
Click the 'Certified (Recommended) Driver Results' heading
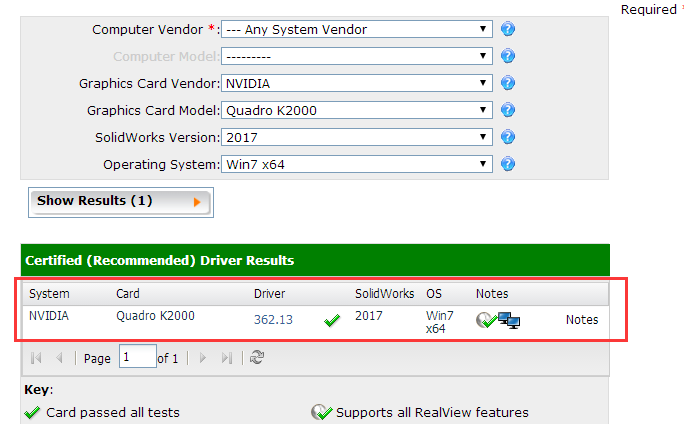tap(160, 260)
